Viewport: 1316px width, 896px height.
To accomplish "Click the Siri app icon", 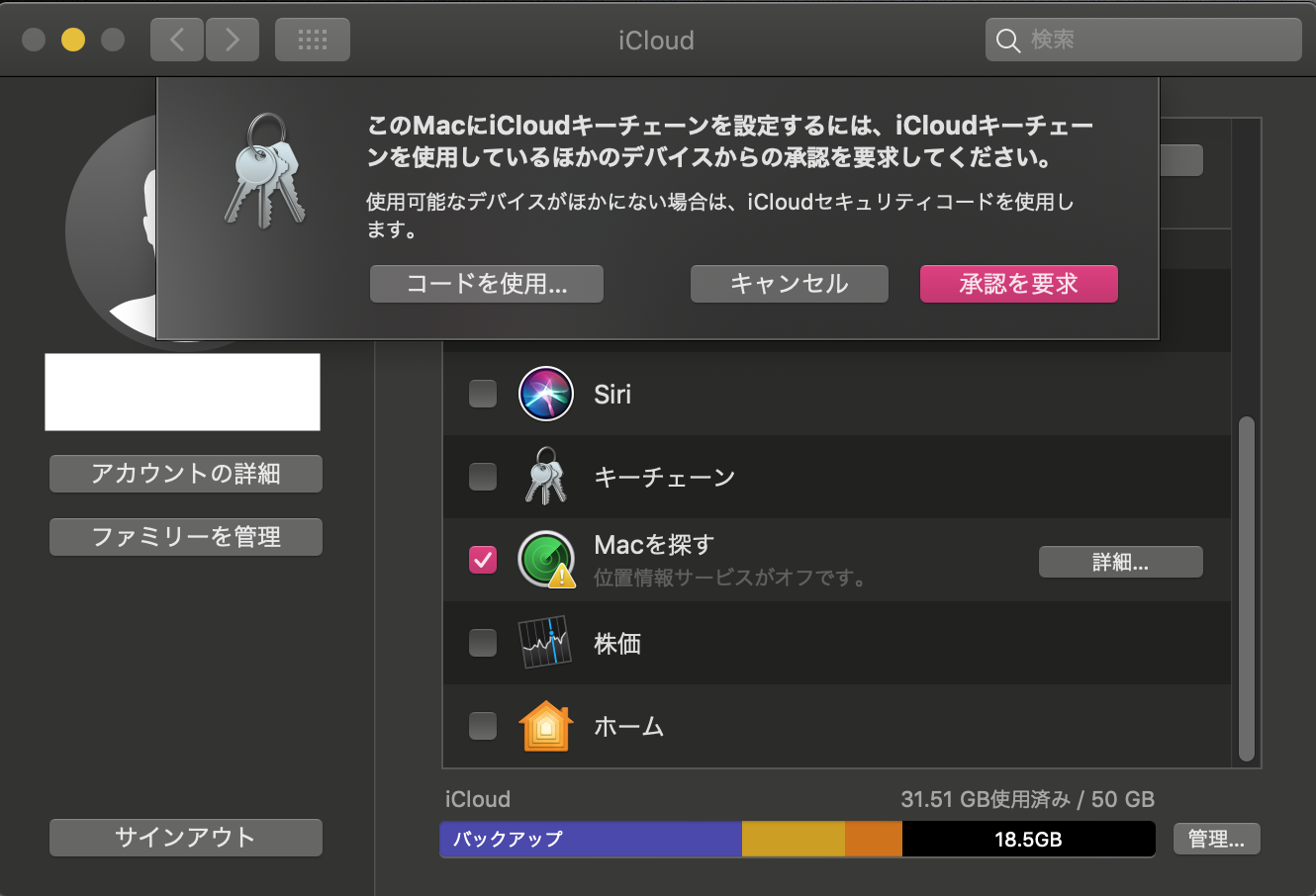I will (x=546, y=394).
